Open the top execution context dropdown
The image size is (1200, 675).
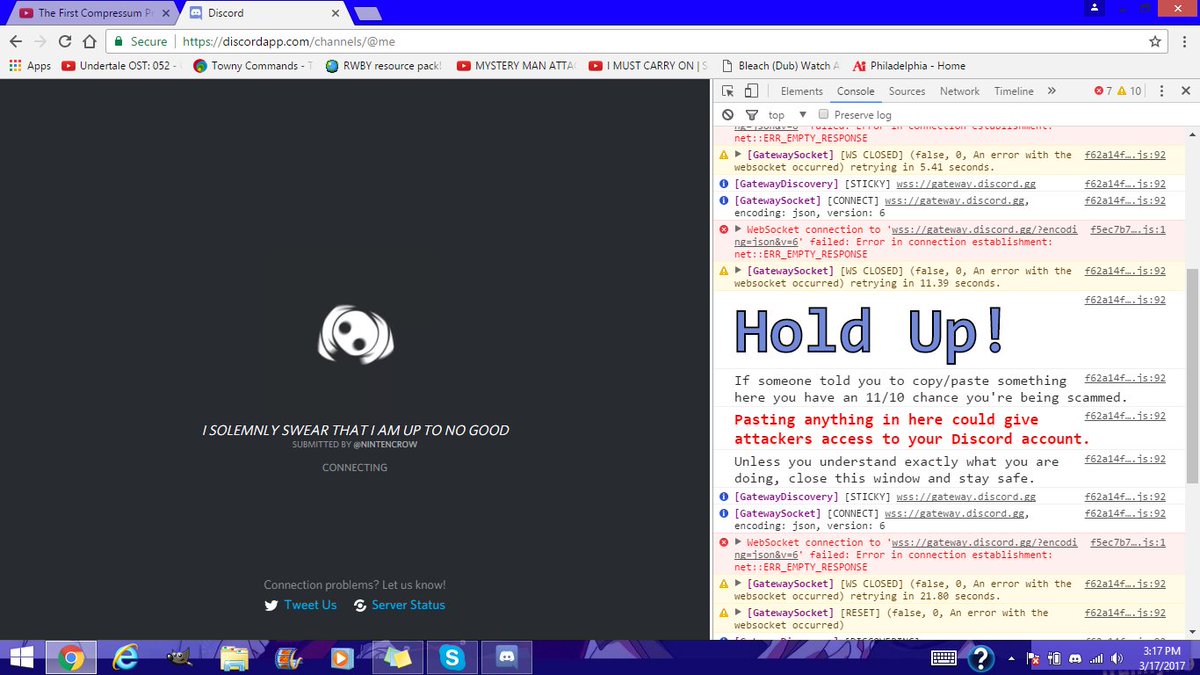click(787, 115)
